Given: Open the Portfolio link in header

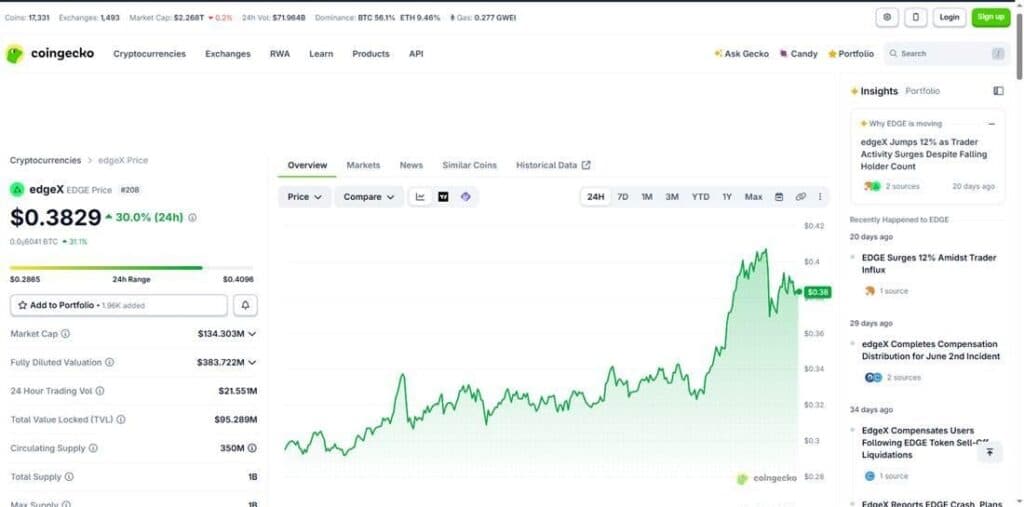Looking at the screenshot, I should (x=851, y=54).
